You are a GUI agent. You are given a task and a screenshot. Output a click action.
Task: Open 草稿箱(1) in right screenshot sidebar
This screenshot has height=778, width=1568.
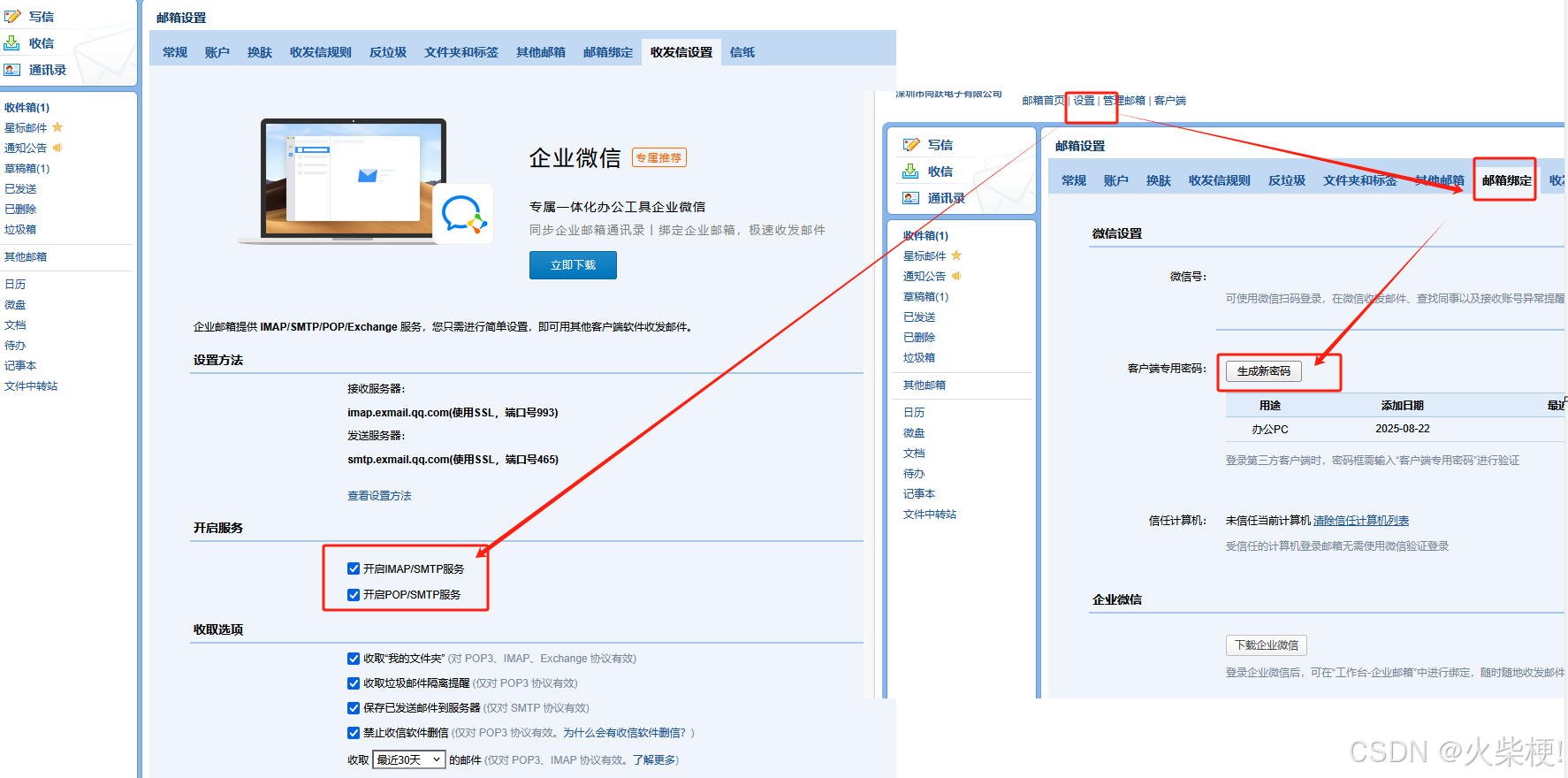[x=925, y=296]
